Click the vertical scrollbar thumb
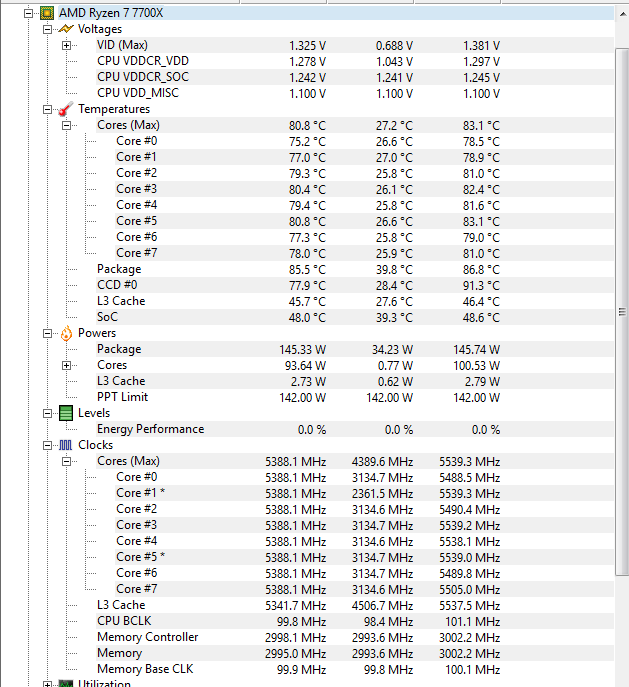Screen dimensions: 629x687 [622, 312]
